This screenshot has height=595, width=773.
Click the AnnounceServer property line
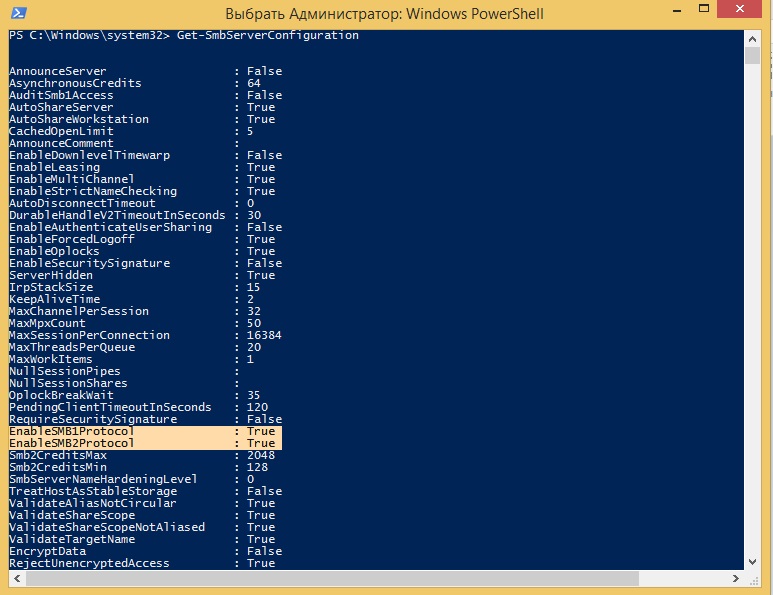coord(145,71)
